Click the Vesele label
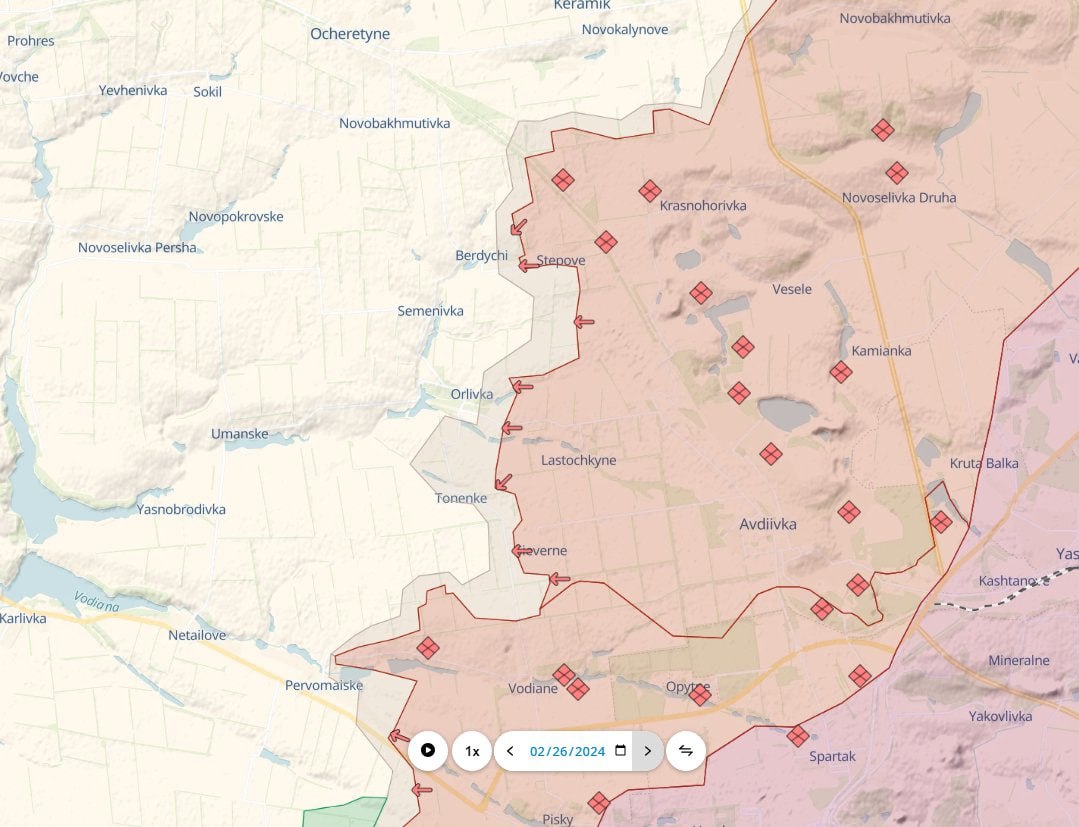Viewport: 1079px width, 827px height. pos(792,289)
